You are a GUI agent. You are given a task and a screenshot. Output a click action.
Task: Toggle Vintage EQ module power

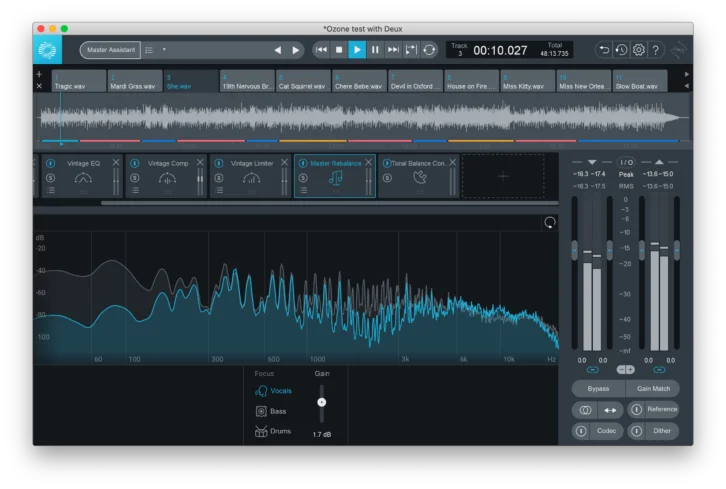click(x=50, y=163)
